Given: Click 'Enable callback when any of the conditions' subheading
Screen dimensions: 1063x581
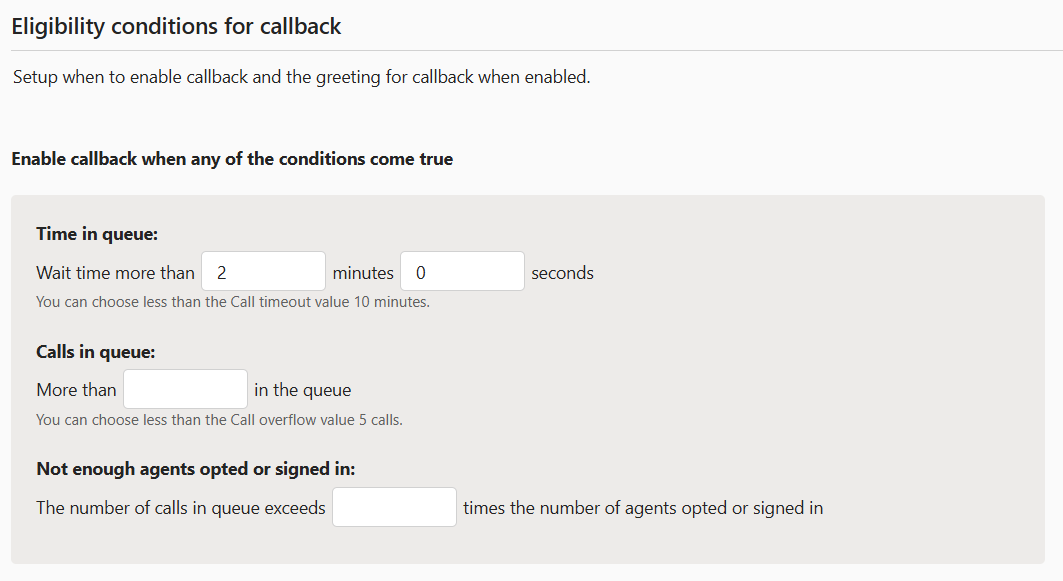Looking at the screenshot, I should (231, 159).
